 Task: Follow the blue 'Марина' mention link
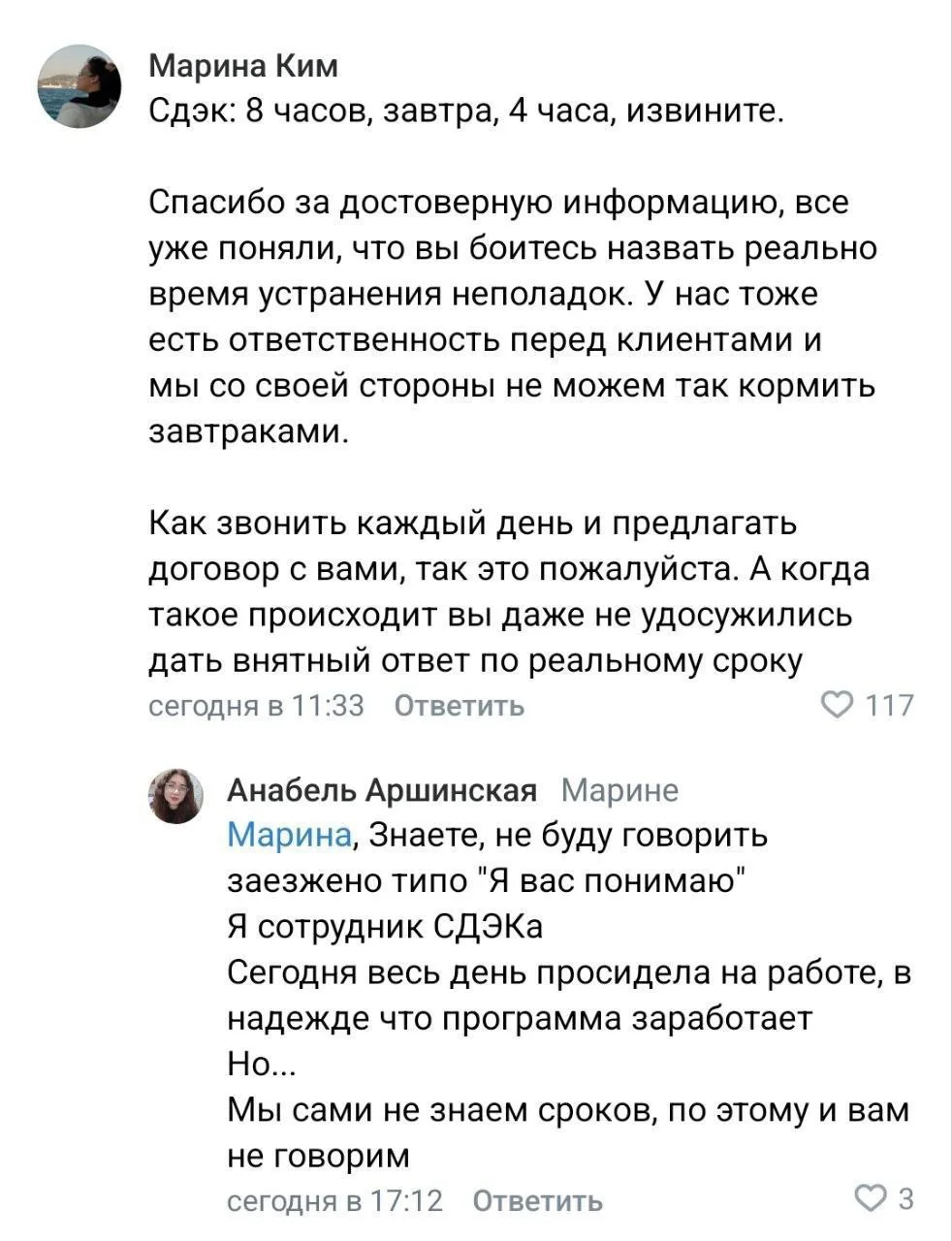click(289, 835)
